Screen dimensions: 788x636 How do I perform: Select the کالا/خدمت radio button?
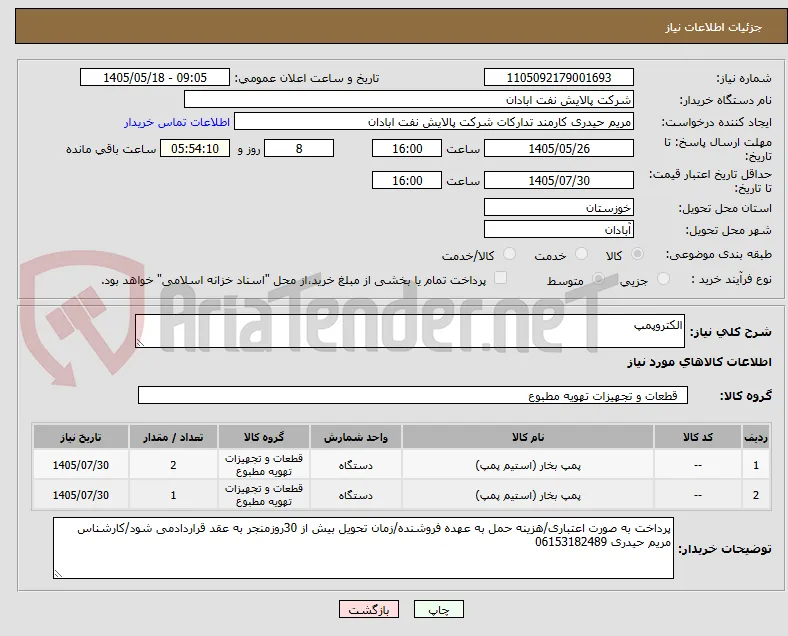coord(509,254)
